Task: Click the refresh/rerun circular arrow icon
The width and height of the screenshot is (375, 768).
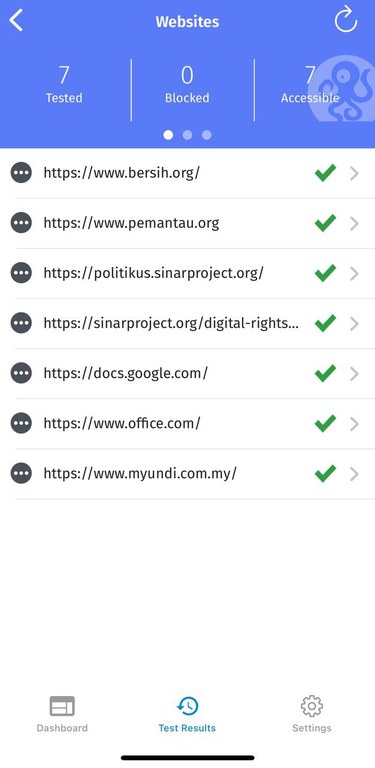Action: (x=346, y=20)
